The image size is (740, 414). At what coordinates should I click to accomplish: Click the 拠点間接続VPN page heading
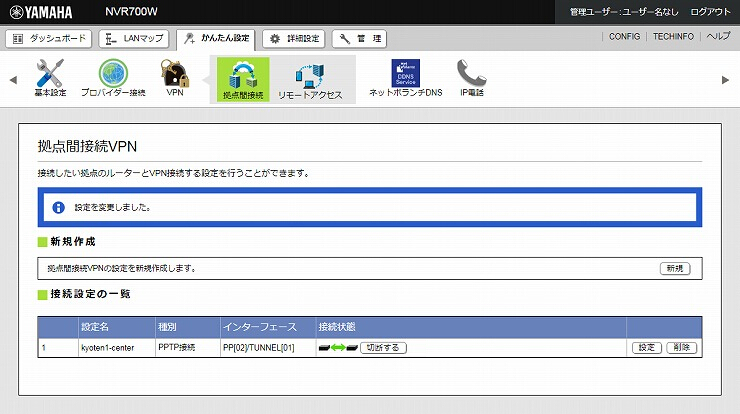click(87, 146)
